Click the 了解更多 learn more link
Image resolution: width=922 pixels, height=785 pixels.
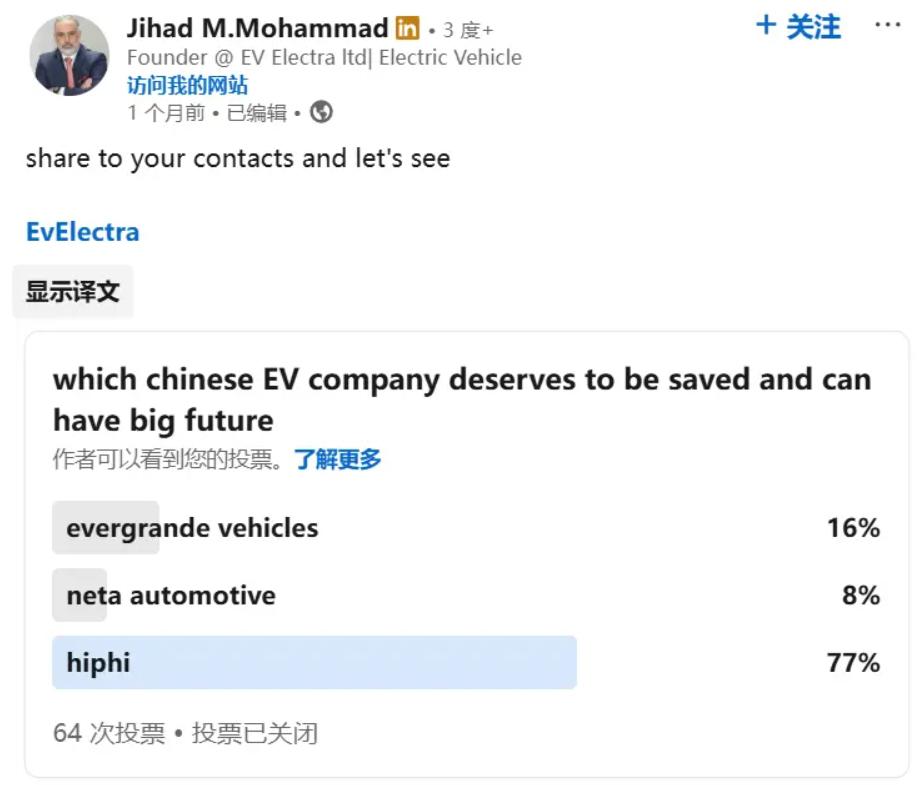[x=338, y=459]
